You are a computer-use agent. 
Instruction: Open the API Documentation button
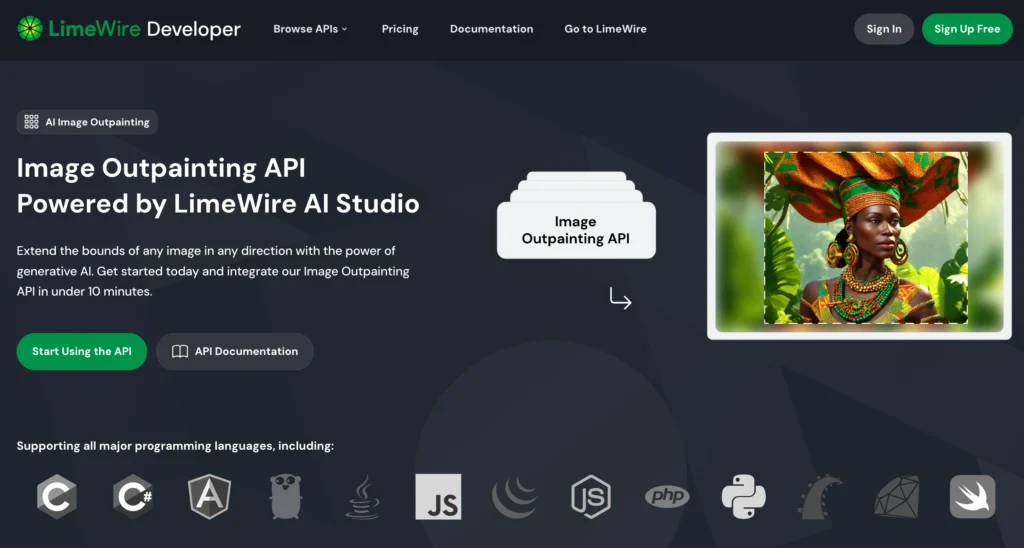234,351
